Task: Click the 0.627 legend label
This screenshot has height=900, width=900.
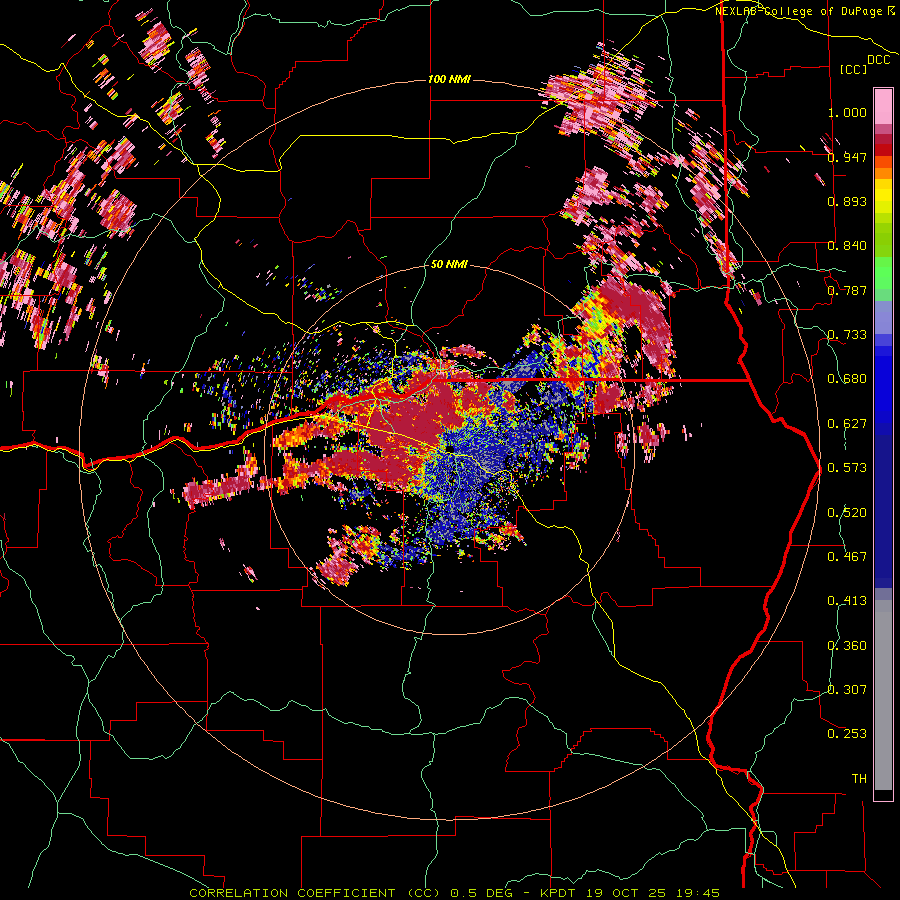Action: coord(847,424)
